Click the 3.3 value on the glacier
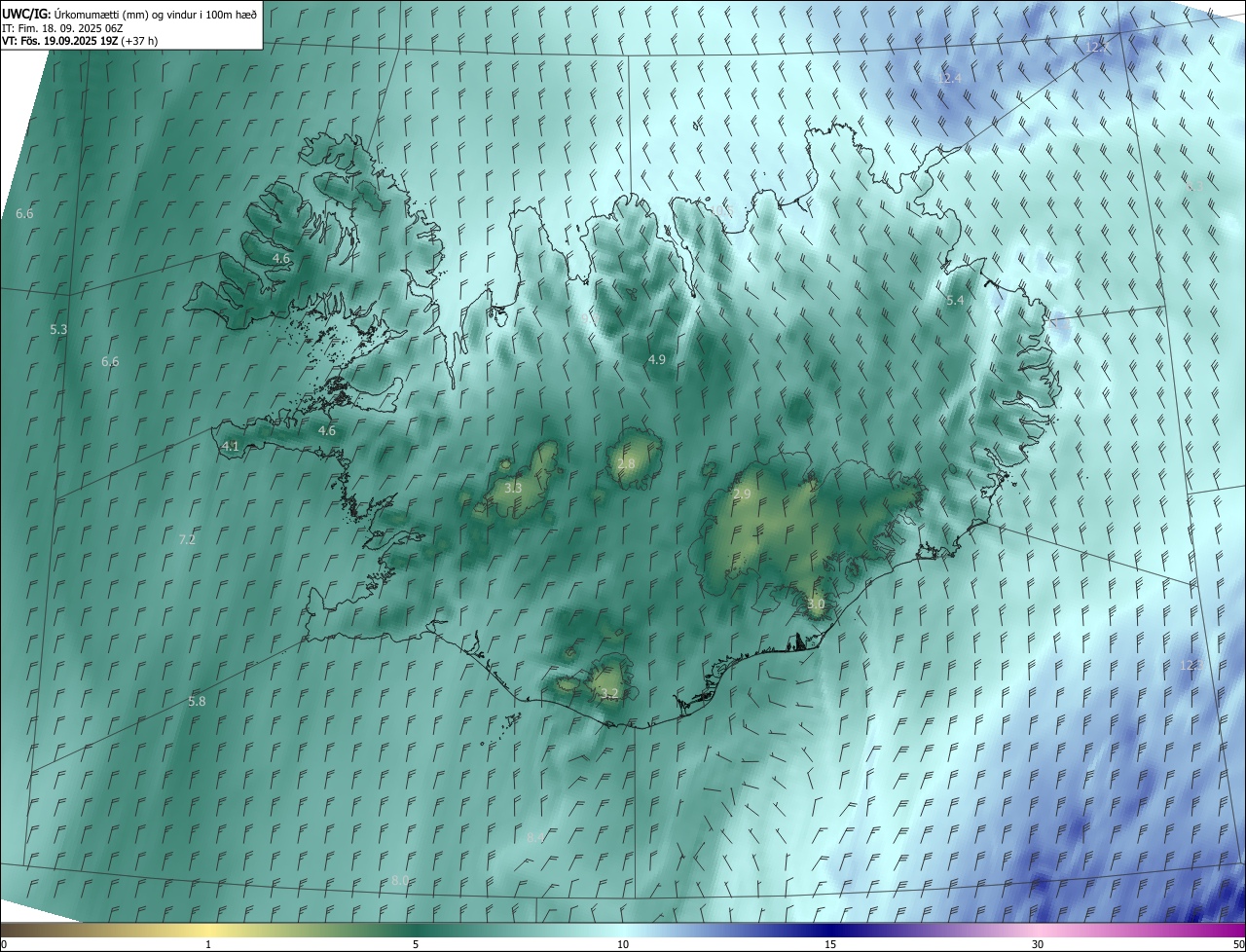Screen dimensions: 1246x952 [513, 488]
